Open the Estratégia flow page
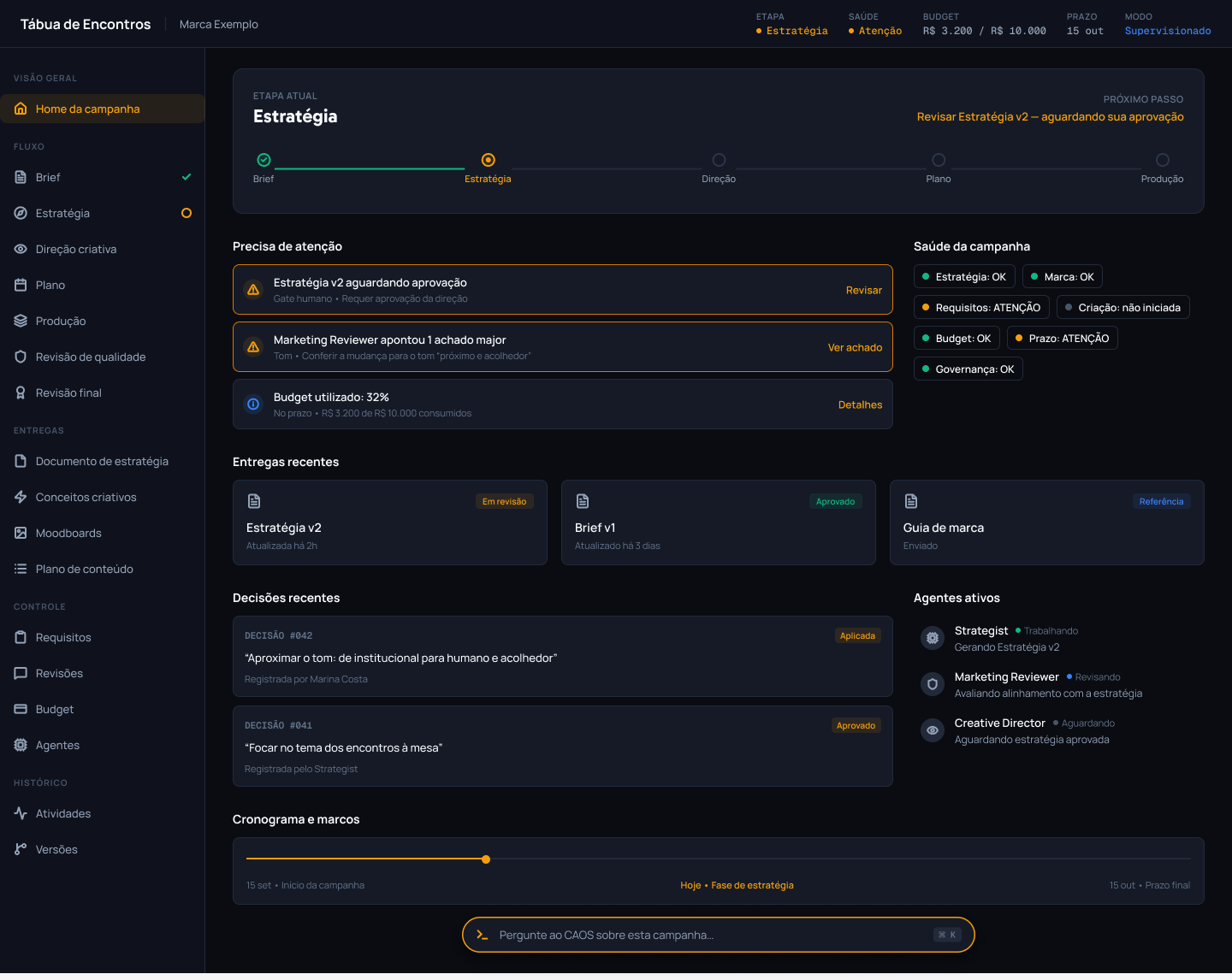The width and height of the screenshot is (1232, 980). [103, 213]
